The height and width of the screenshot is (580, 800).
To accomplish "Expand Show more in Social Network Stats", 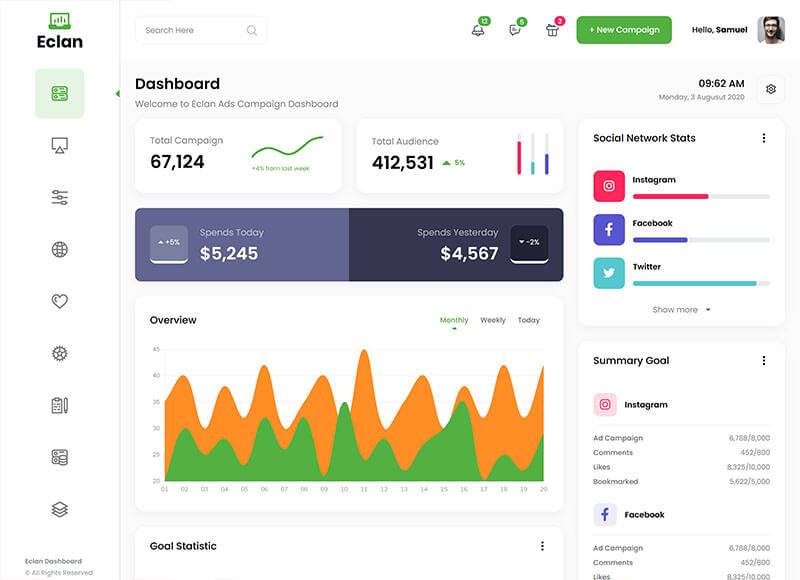I will click(x=681, y=310).
